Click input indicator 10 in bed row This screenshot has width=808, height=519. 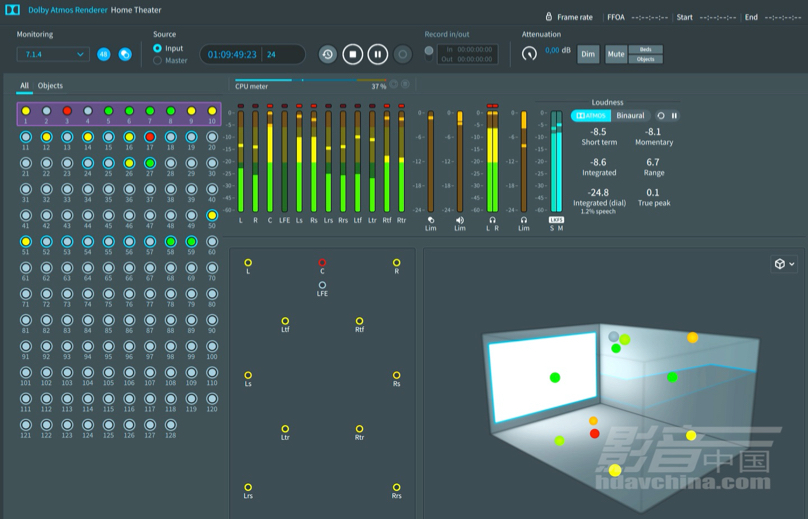pos(212,111)
